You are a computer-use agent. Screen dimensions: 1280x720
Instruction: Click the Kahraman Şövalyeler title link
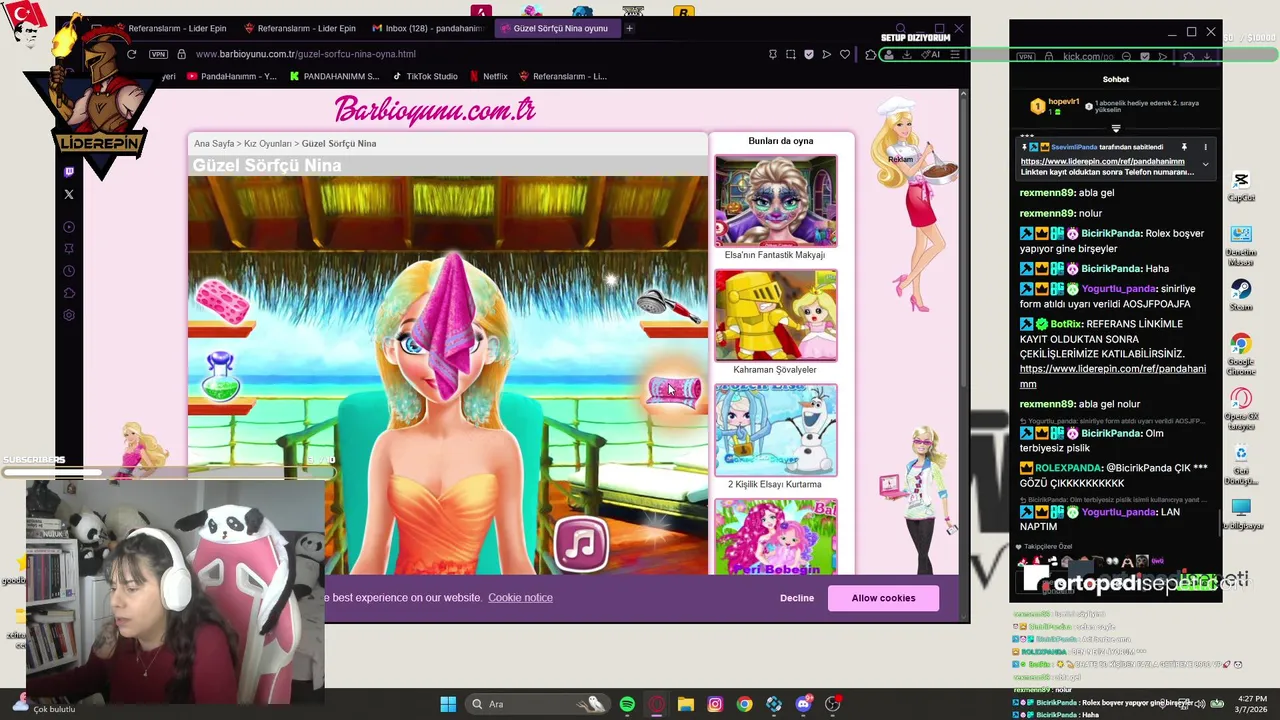(x=775, y=370)
